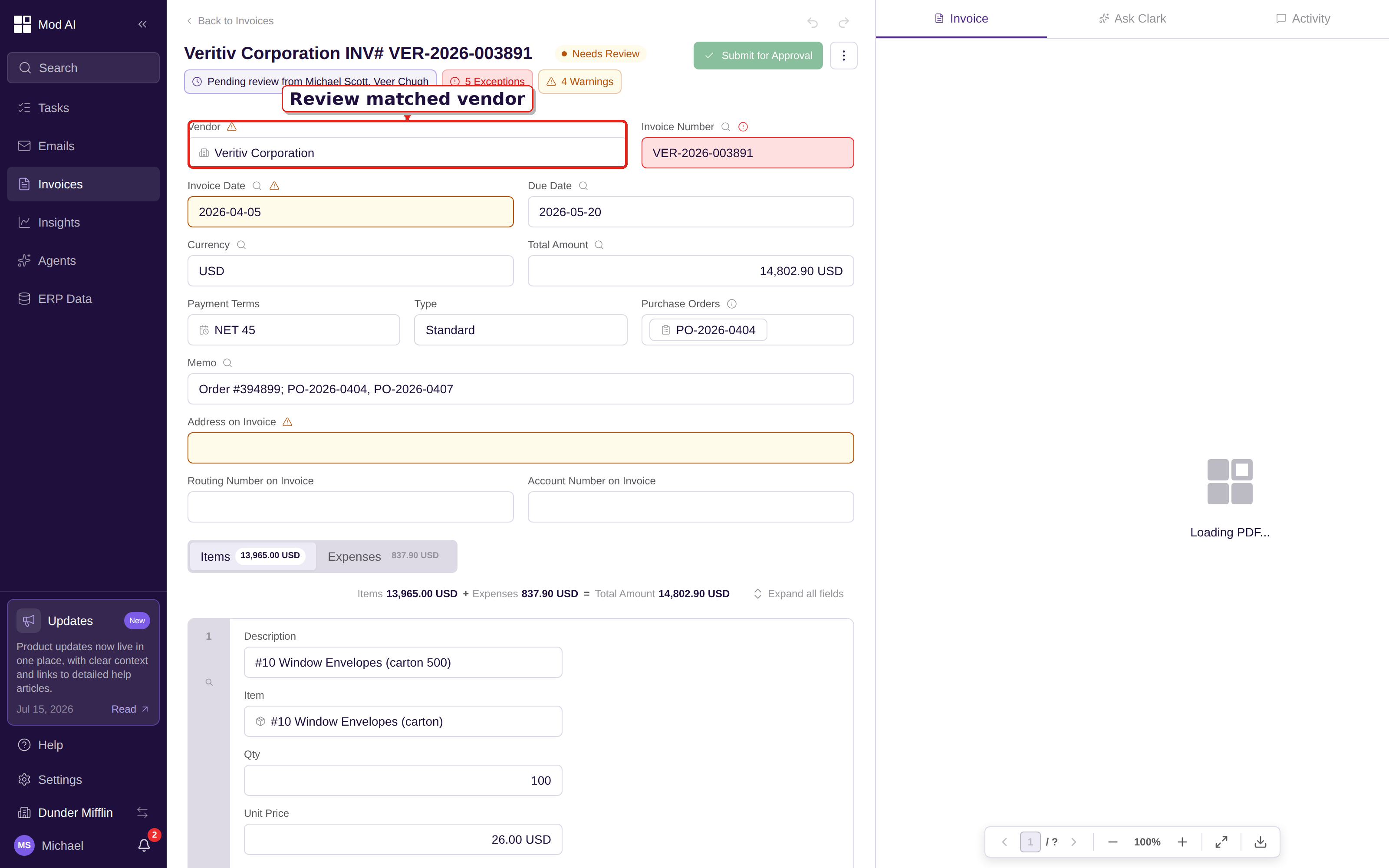
Task: Zoom out the PDF viewer
Action: 1113,842
